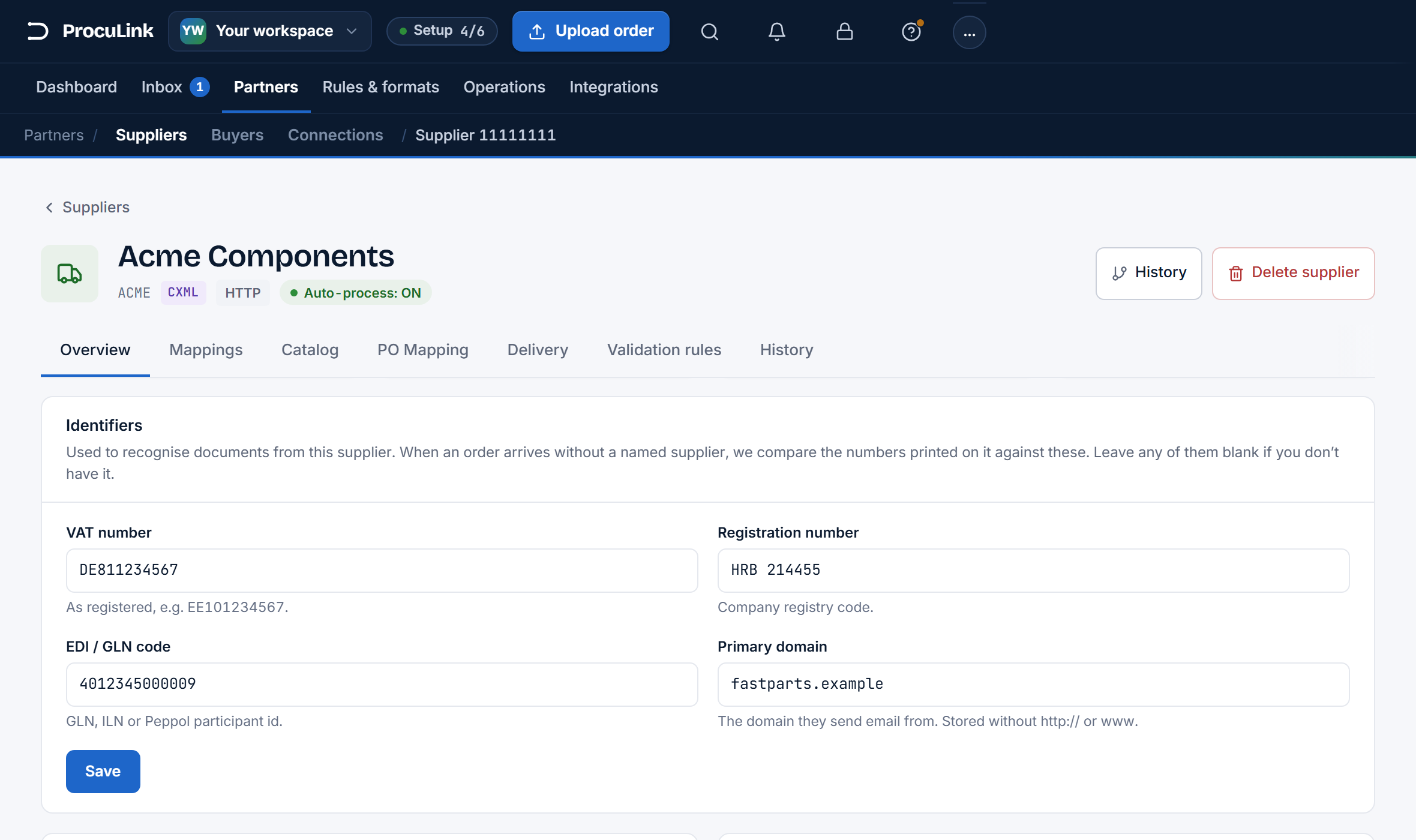Click the Auto-process: ON status badge
Image resolution: width=1416 pixels, height=840 pixels.
pos(356,292)
